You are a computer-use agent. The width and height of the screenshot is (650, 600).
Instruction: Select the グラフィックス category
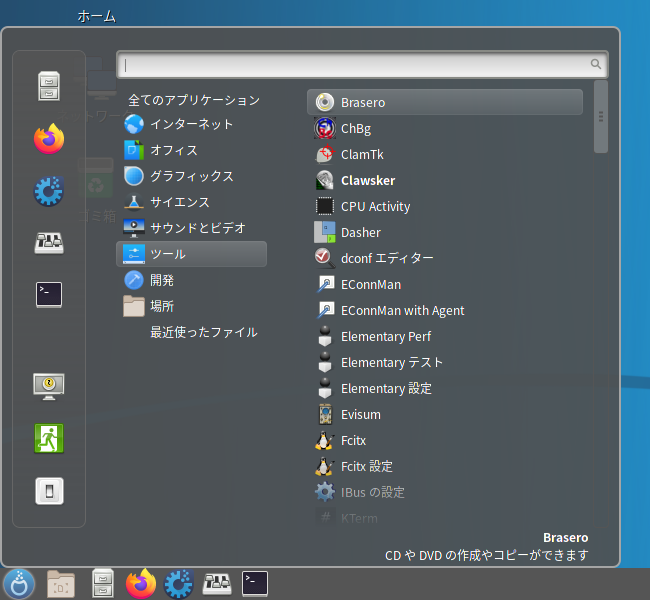click(x=192, y=176)
